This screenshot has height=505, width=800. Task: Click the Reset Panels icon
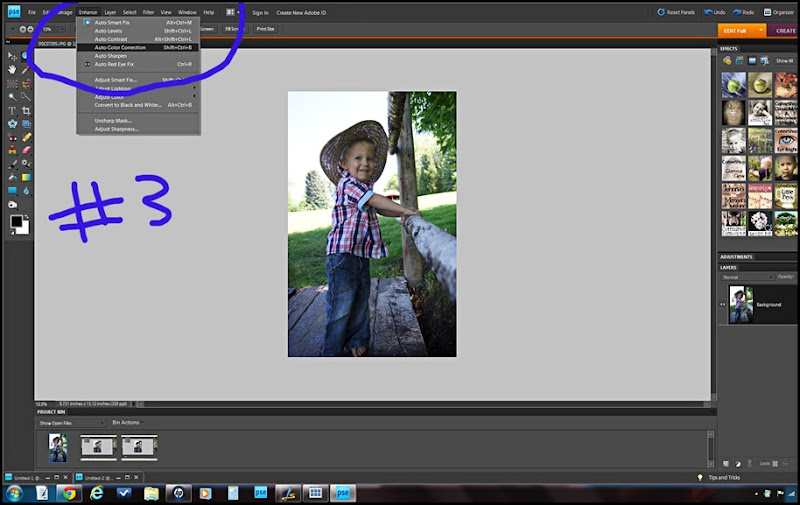tap(660, 12)
